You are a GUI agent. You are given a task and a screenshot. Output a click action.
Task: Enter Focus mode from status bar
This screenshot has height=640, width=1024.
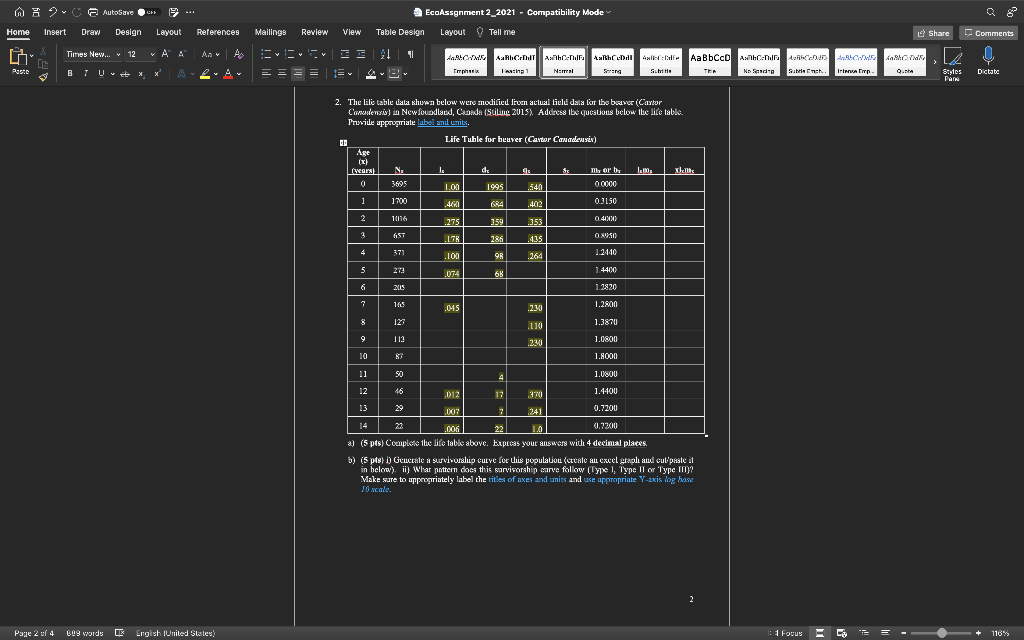pyautogui.click(x=787, y=633)
